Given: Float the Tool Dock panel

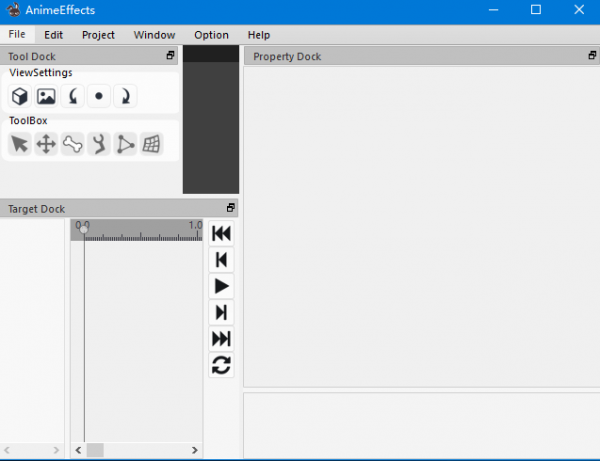Looking at the screenshot, I should point(170,55).
